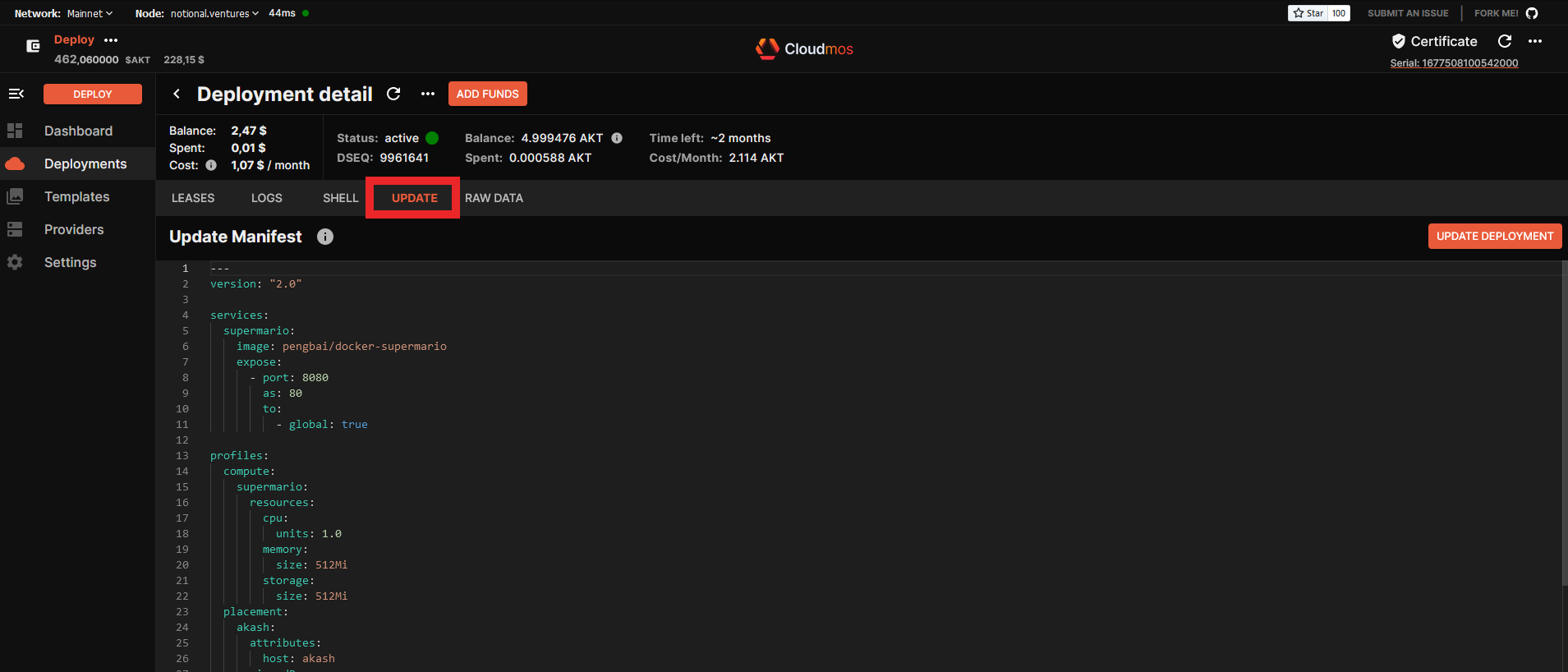The height and width of the screenshot is (672, 1568).
Task: Open the Fork Me GitHub icon
Action: (x=1532, y=13)
